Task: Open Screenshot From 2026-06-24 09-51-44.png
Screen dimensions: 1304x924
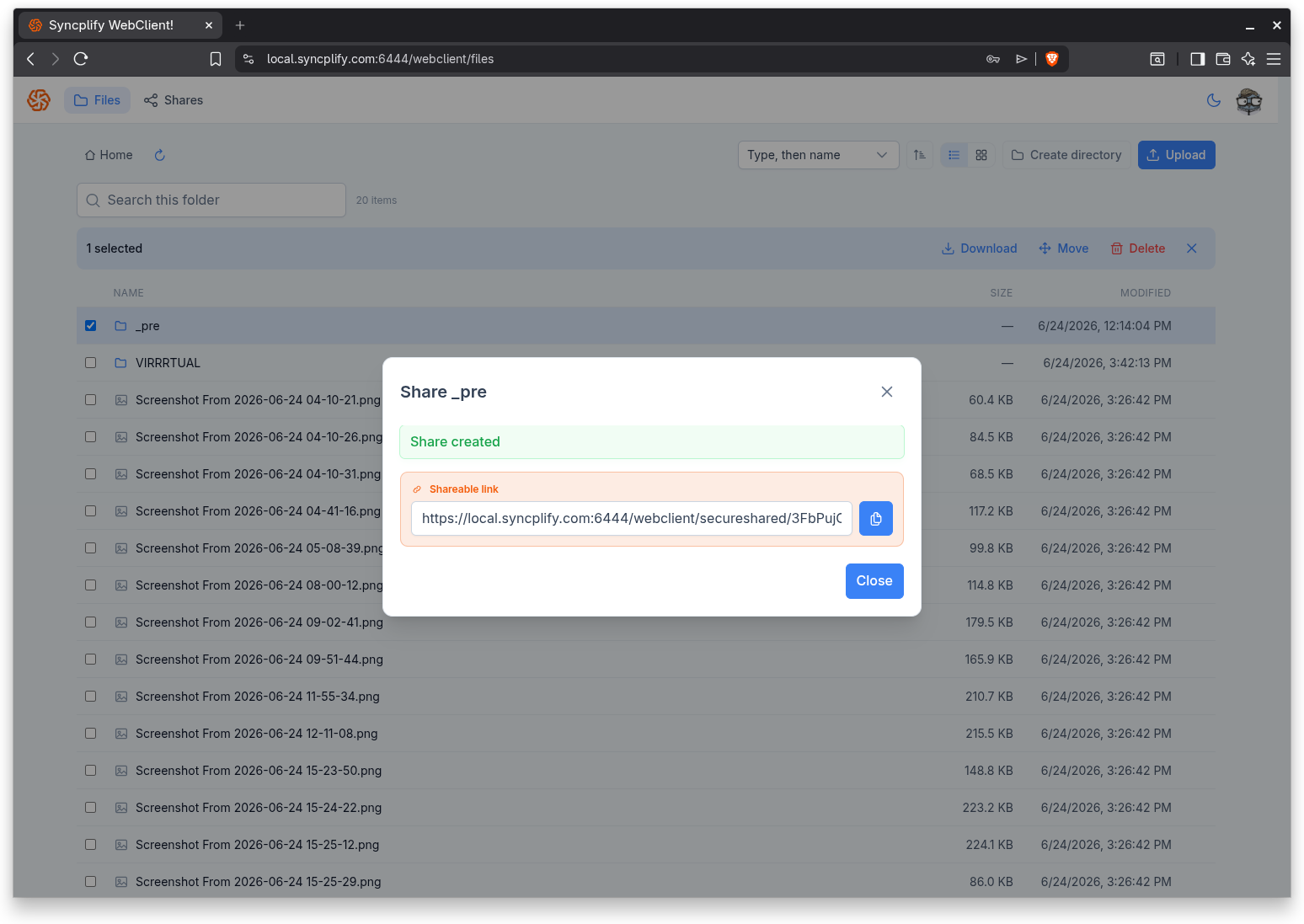Action: (259, 660)
